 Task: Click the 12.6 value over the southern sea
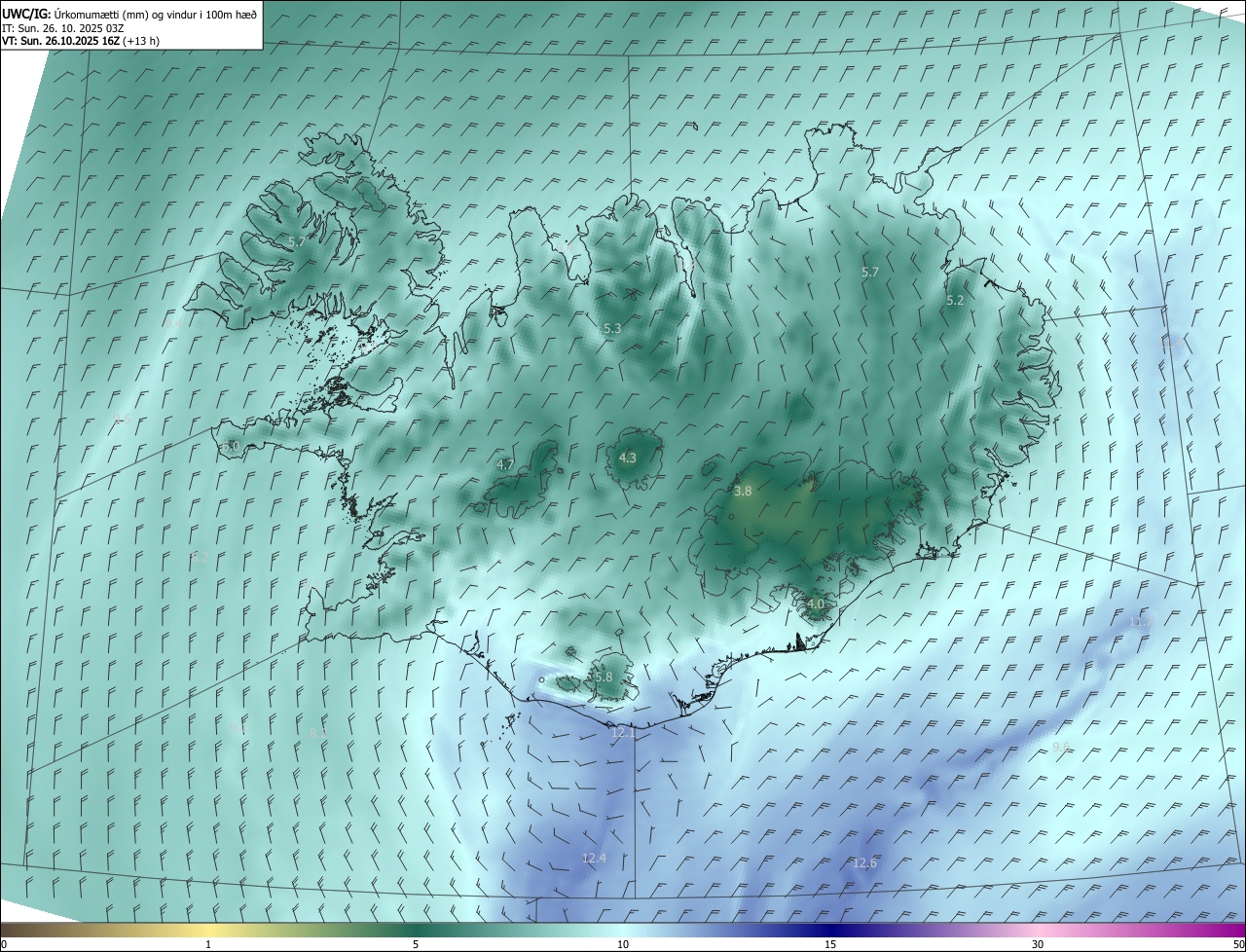[864, 863]
